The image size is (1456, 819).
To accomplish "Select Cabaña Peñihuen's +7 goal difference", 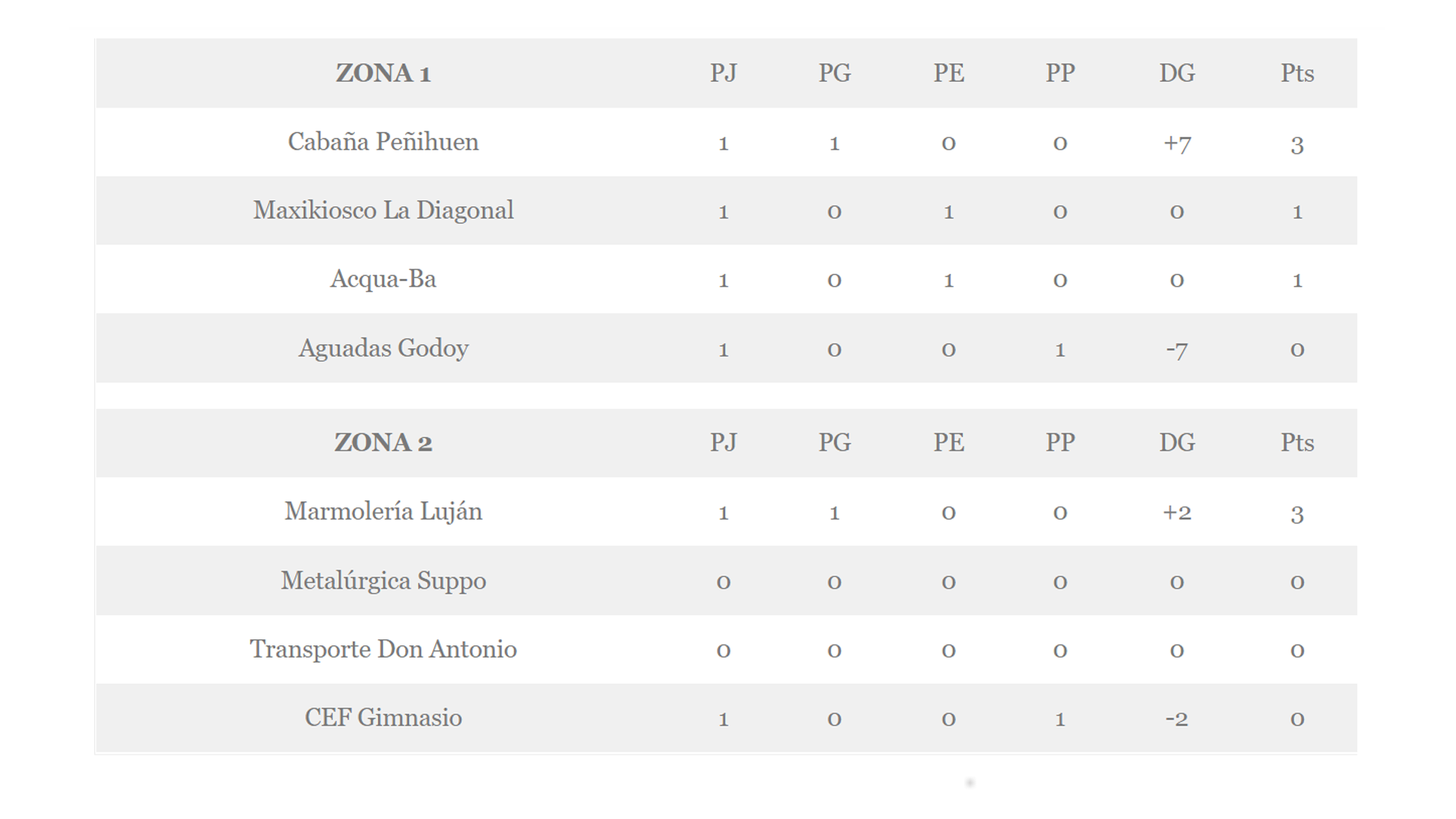I will (1176, 143).
